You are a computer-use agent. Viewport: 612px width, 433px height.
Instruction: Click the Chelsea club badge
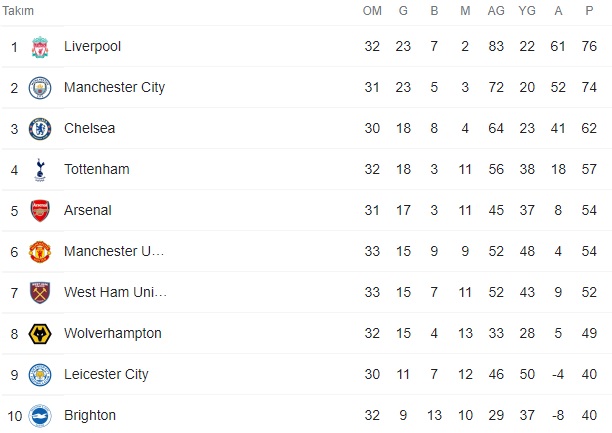(x=39, y=129)
